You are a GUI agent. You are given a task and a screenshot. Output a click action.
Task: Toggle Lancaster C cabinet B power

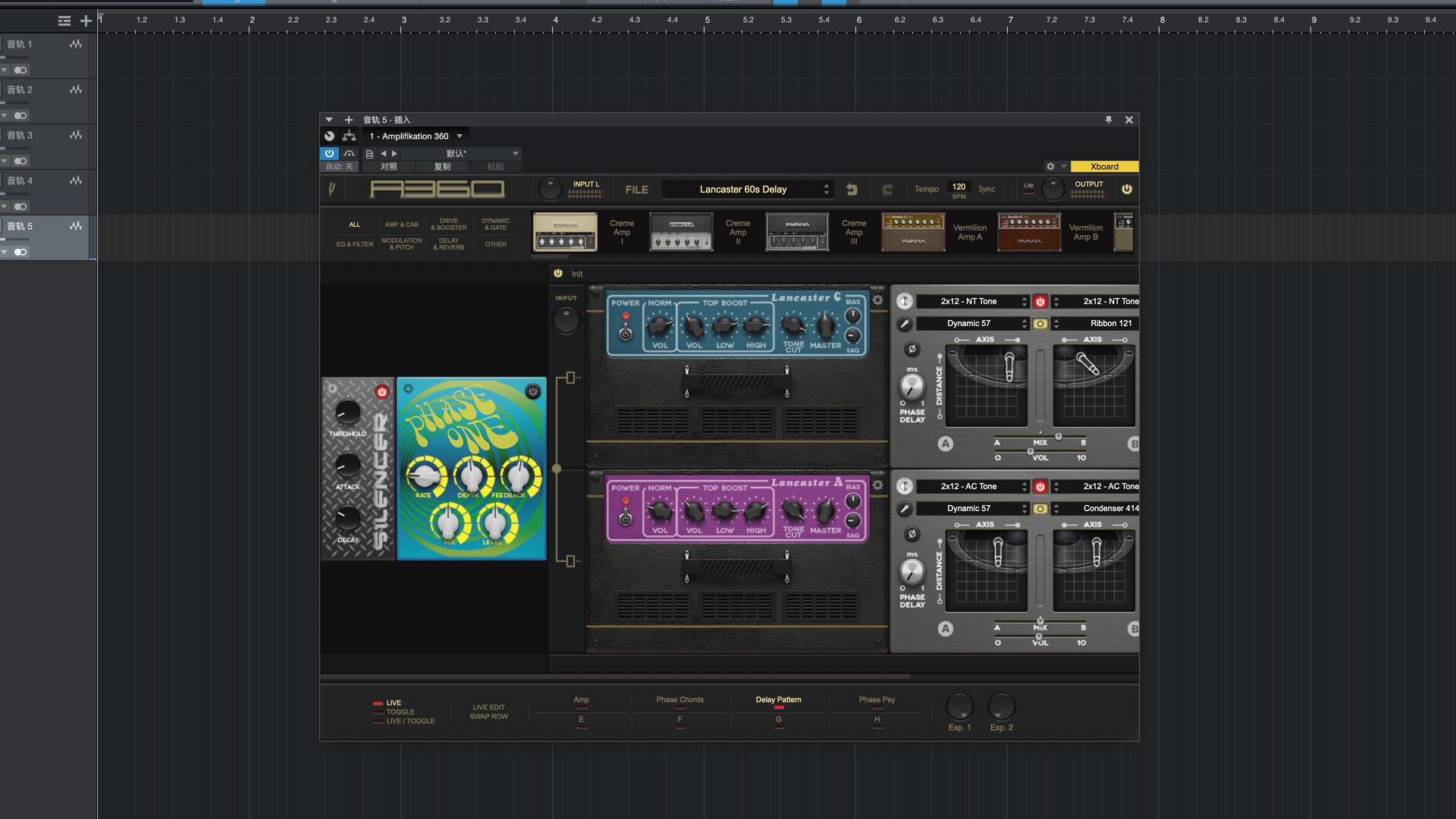coord(1040,301)
